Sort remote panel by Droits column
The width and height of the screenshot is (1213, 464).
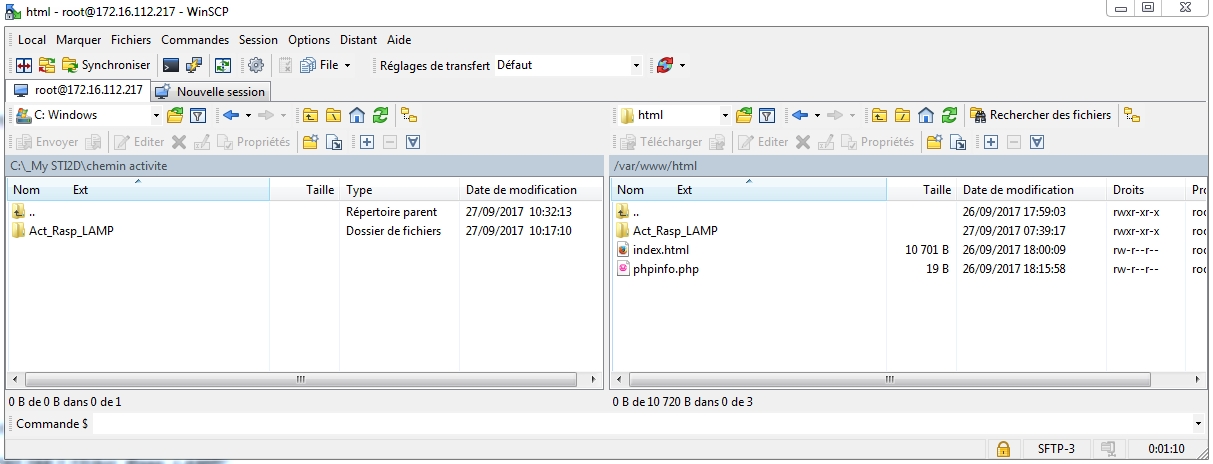[x=1146, y=190]
